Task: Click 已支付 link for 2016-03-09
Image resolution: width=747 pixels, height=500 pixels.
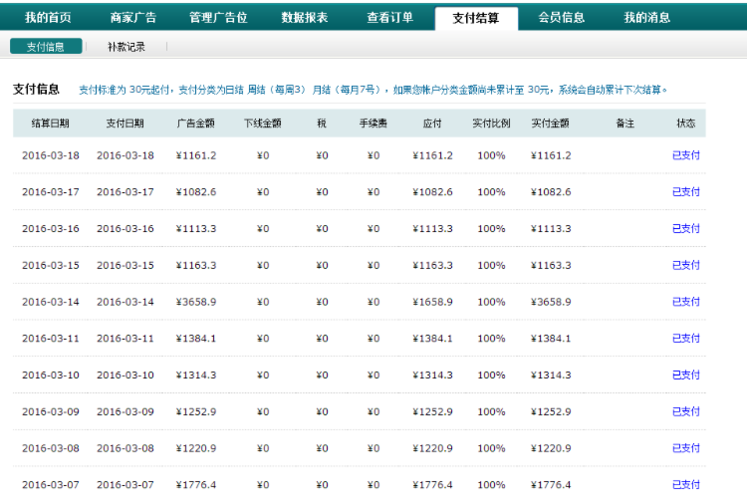Action: pos(686,412)
